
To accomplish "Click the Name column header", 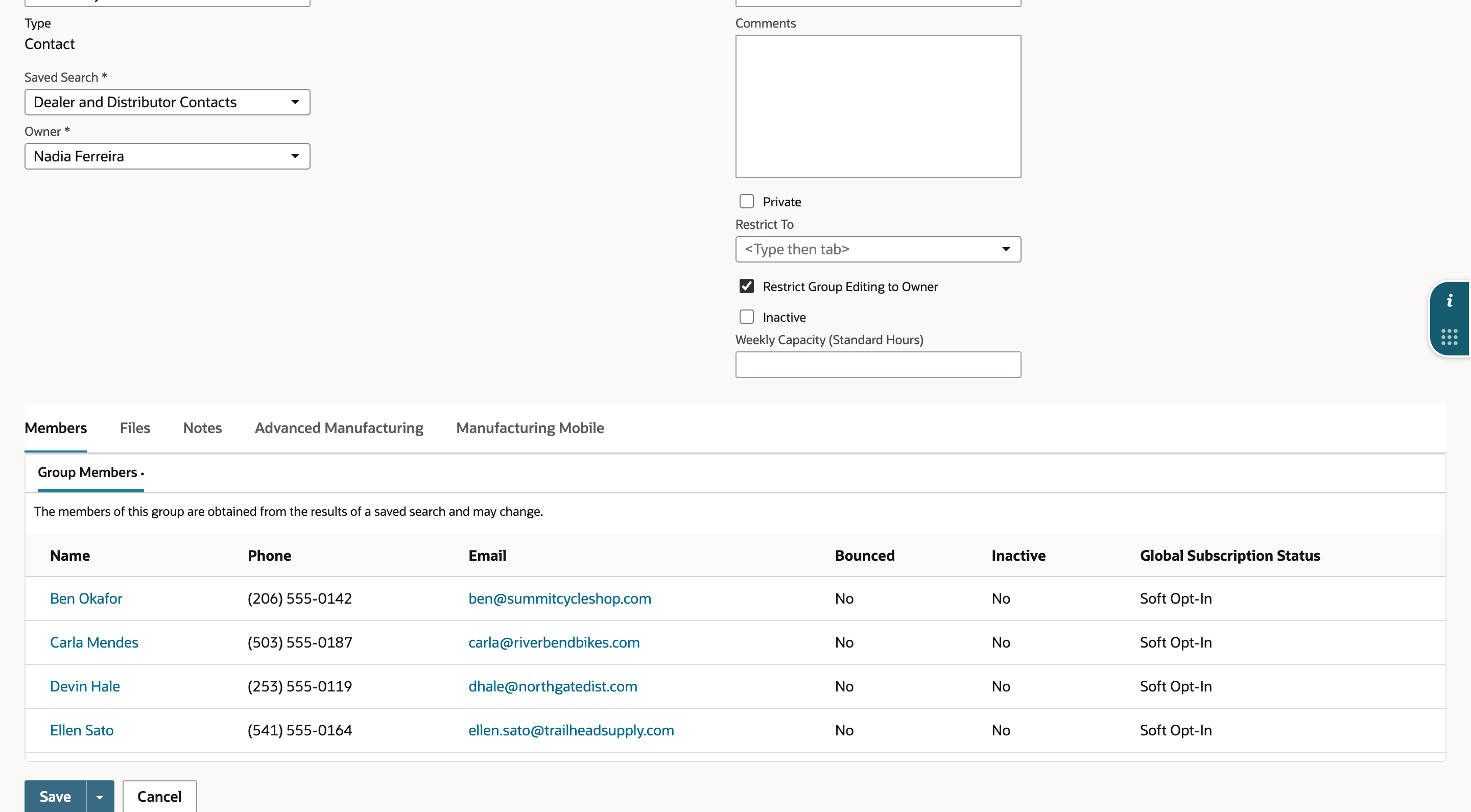I will pyautogui.click(x=70, y=556).
